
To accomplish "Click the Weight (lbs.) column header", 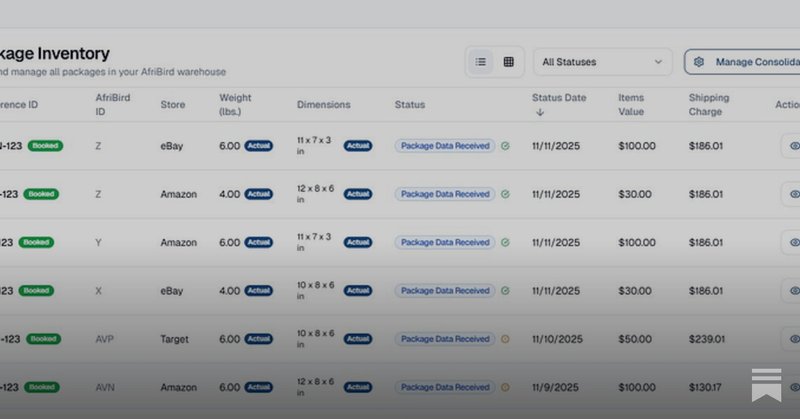I will coord(235,104).
